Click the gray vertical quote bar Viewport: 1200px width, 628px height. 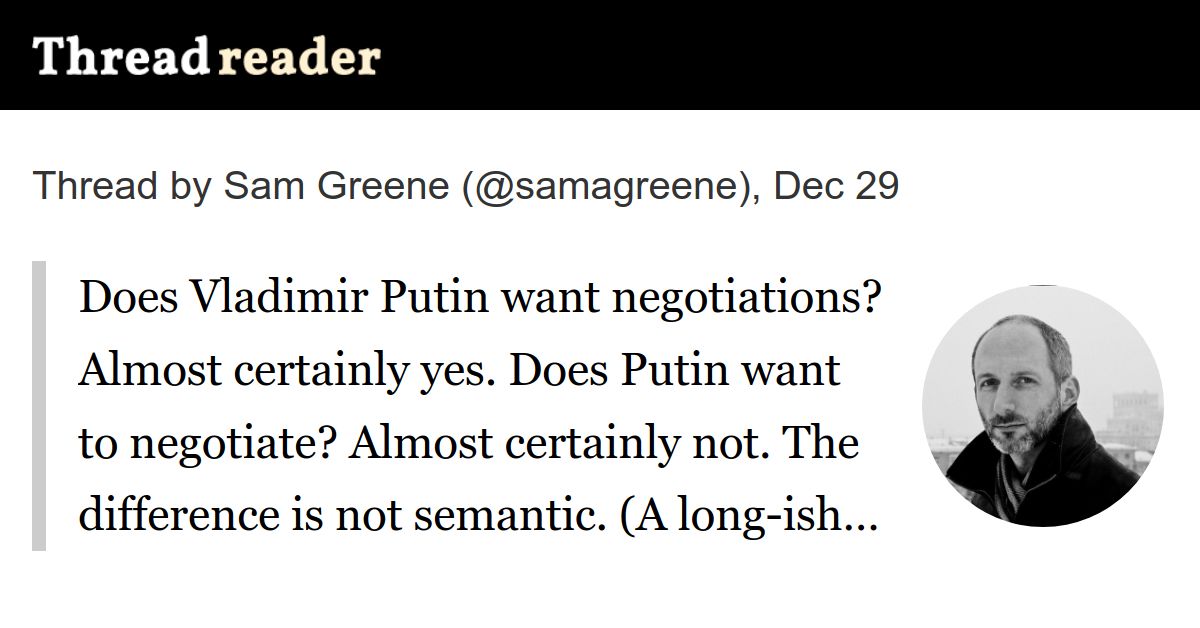(x=39, y=406)
